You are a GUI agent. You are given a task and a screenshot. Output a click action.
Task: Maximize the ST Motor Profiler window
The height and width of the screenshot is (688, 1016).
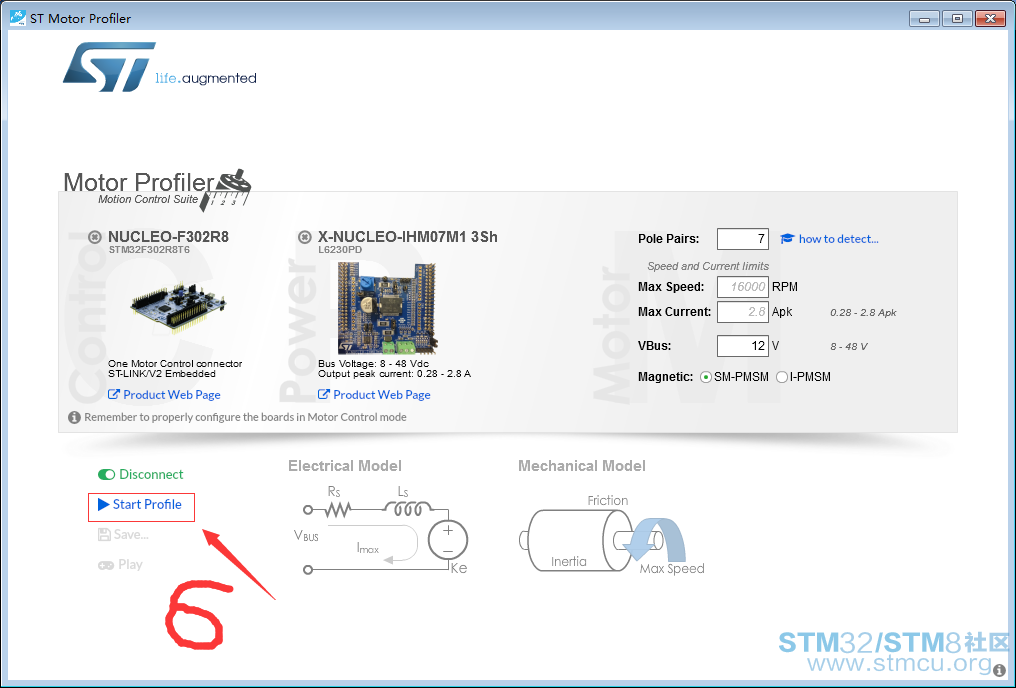click(x=957, y=19)
